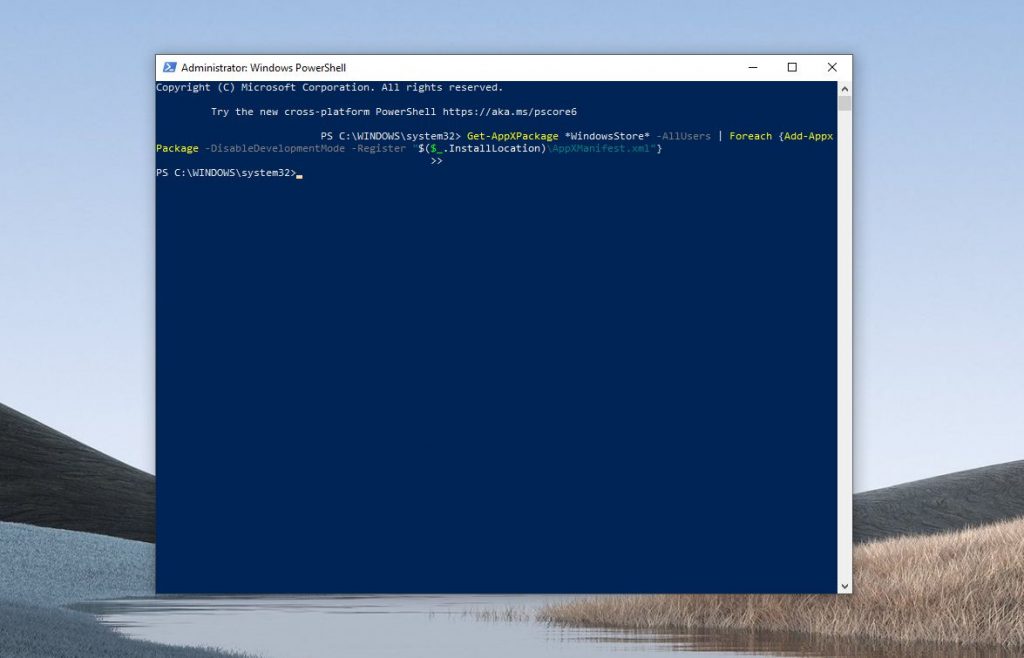
Task: Click the 'Administrator: Windows PowerShell' title text
Action: pyautogui.click(x=263, y=68)
